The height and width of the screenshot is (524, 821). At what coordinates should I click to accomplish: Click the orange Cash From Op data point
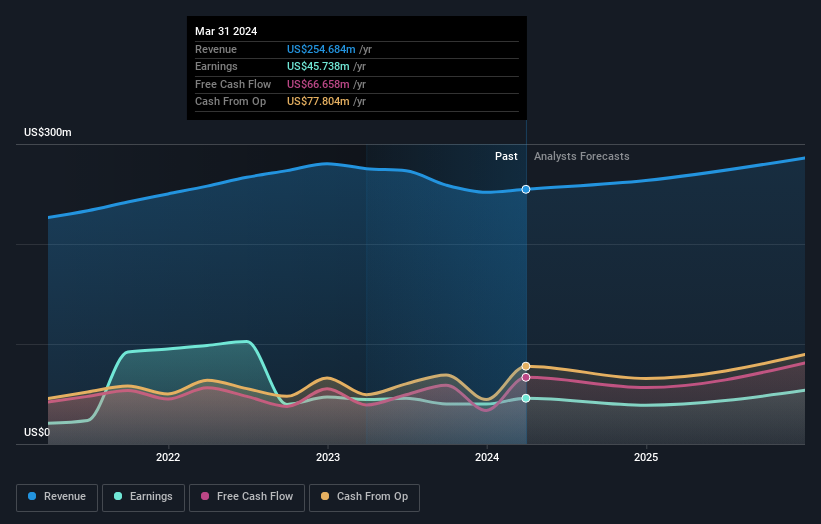pos(526,366)
